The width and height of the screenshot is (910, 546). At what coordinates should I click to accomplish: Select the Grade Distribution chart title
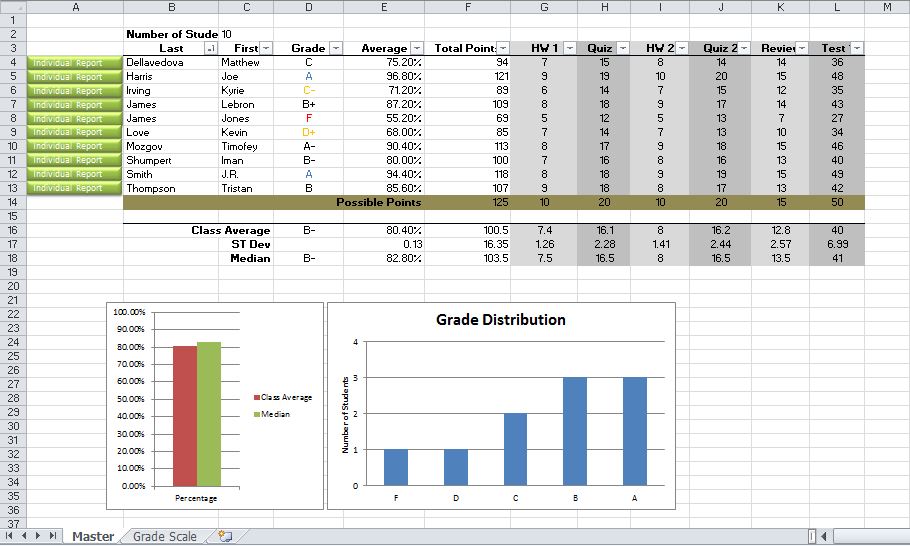click(x=500, y=320)
